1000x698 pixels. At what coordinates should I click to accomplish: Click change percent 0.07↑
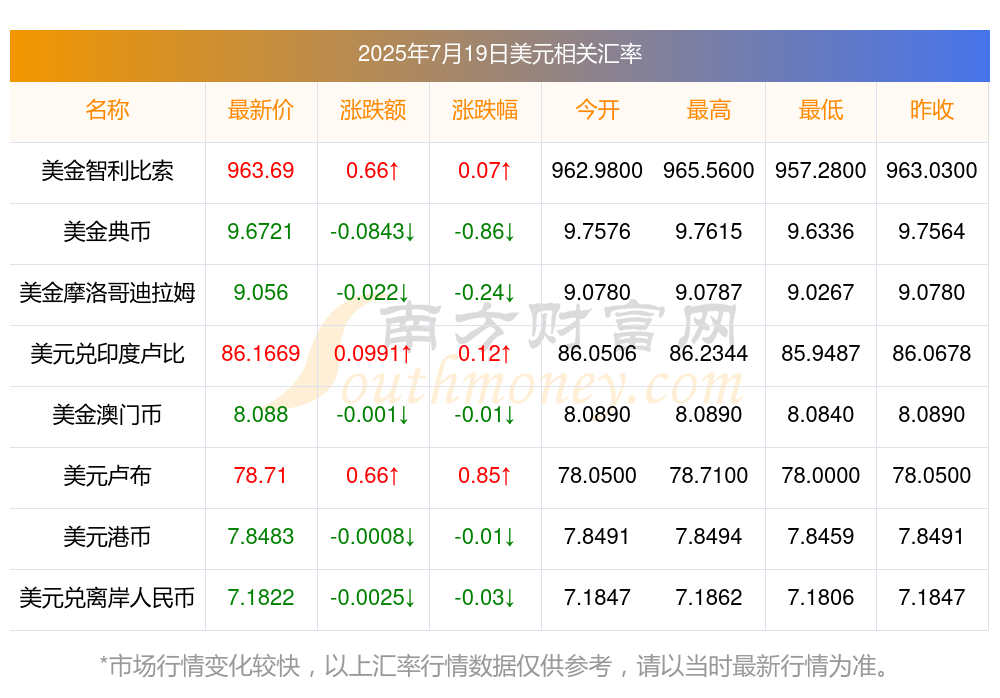tap(485, 170)
